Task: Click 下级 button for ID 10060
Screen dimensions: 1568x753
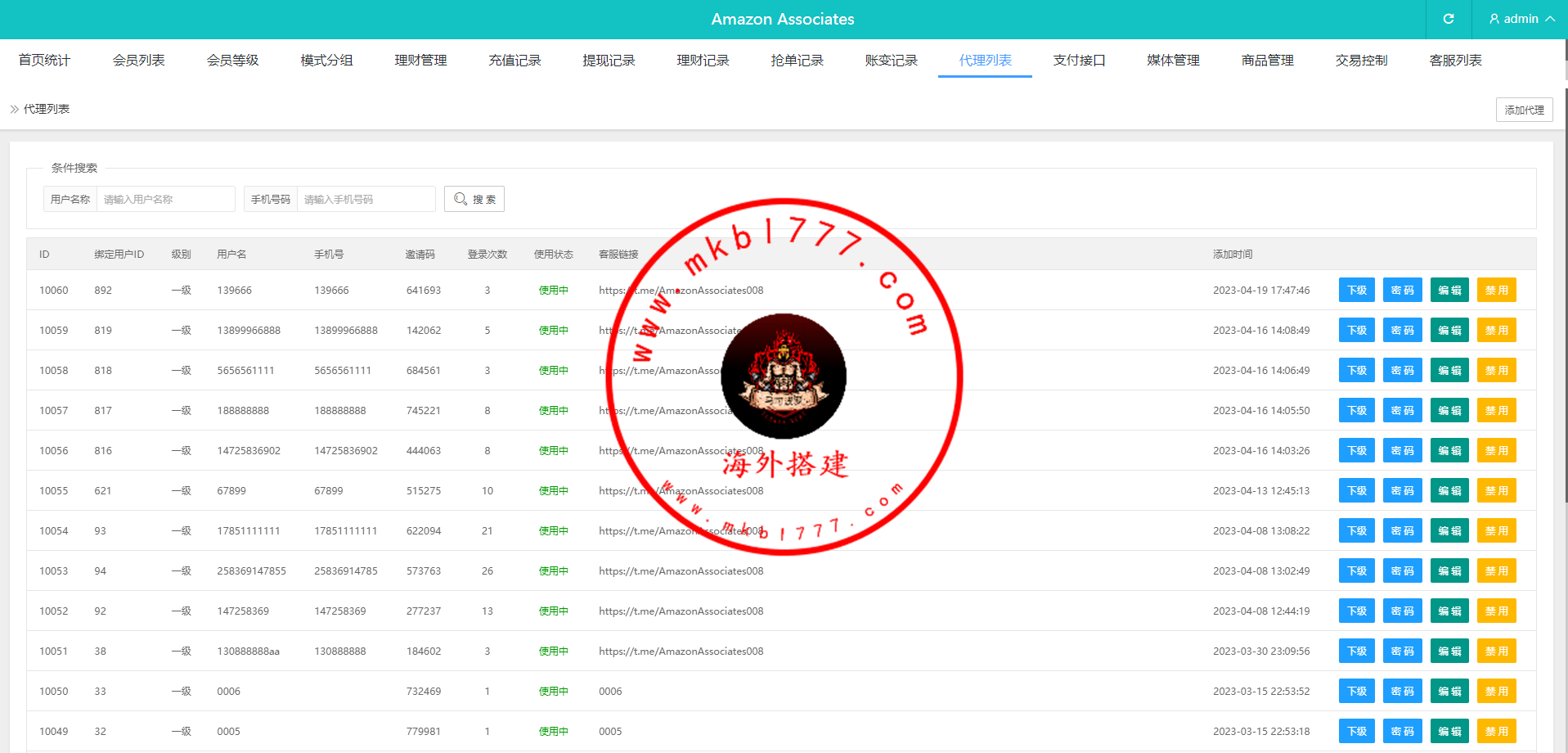Action: [x=1357, y=291]
